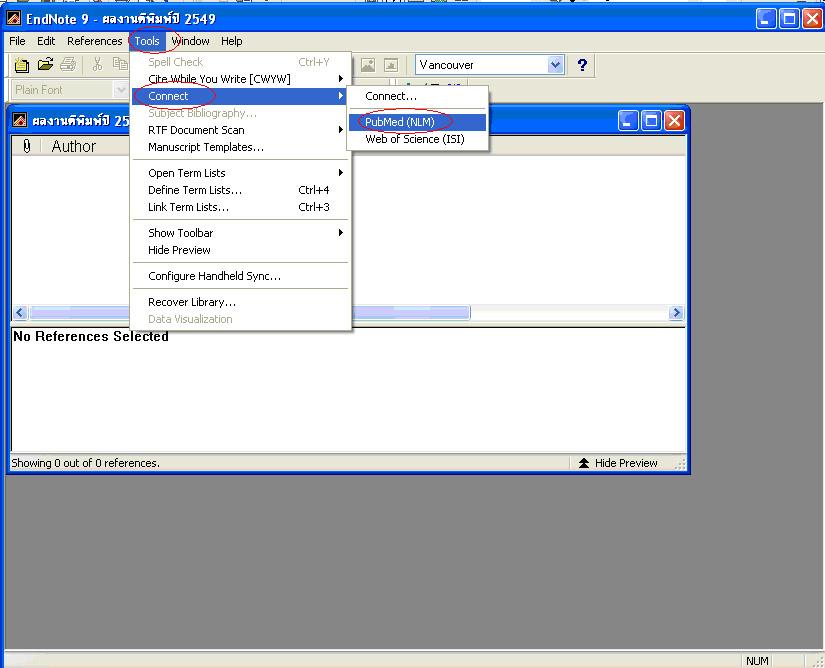Click the Cut scissors icon
Image resolution: width=825 pixels, height=668 pixels.
[97, 64]
